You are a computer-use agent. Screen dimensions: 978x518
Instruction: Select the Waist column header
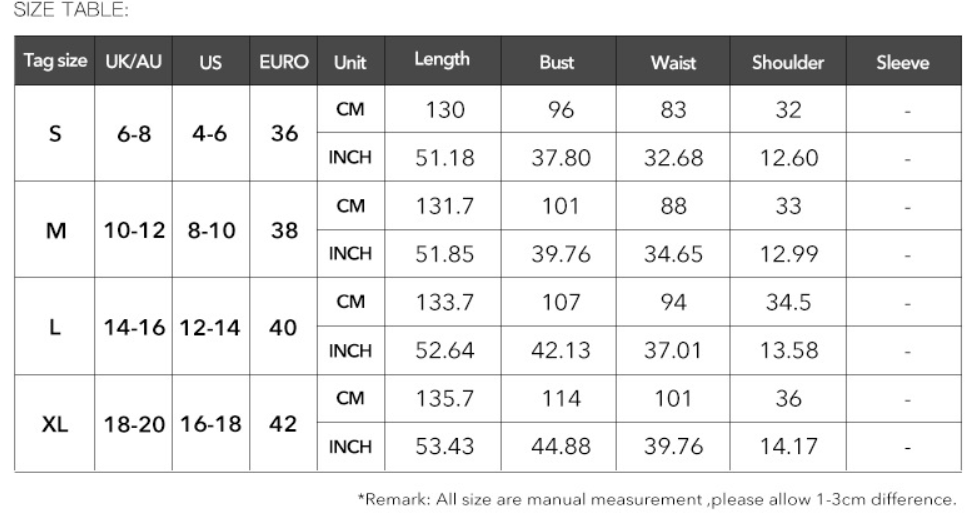tap(673, 62)
